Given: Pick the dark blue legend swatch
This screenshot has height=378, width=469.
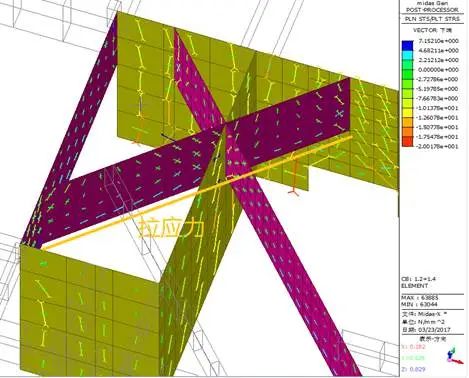Looking at the screenshot, I should [x=407, y=45].
